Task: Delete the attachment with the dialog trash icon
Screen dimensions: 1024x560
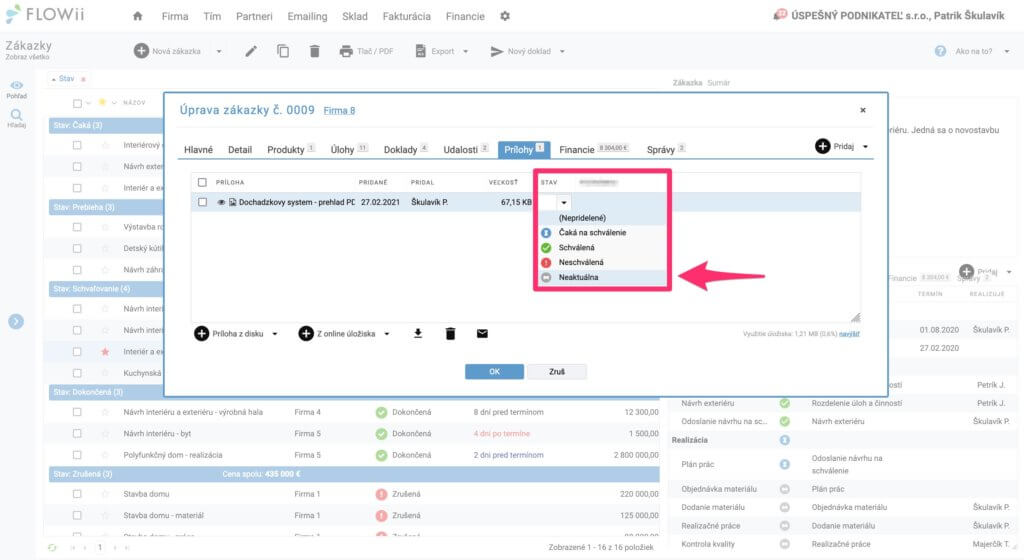Action: coord(450,334)
